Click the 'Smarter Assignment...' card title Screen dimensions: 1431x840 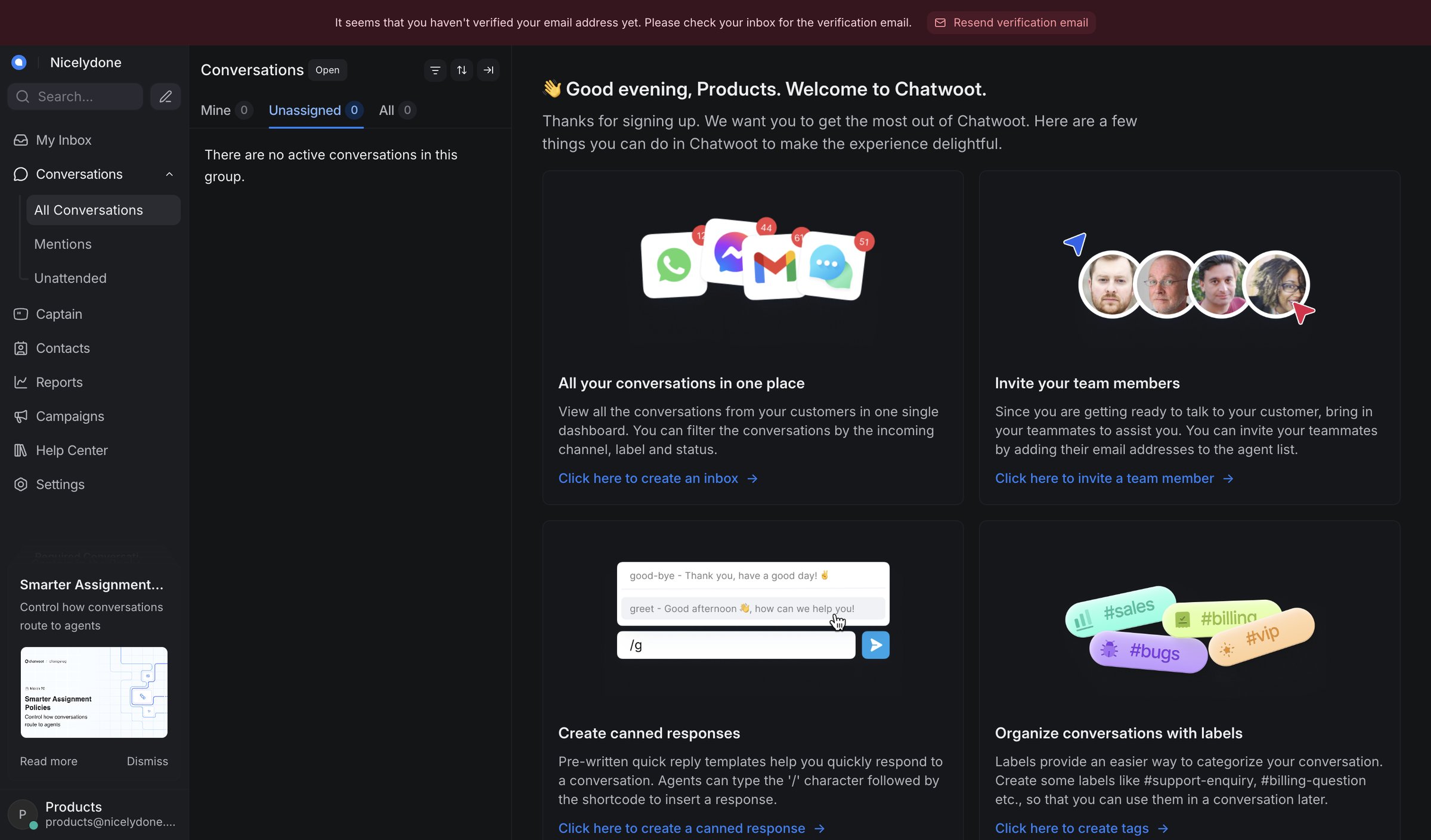91,584
